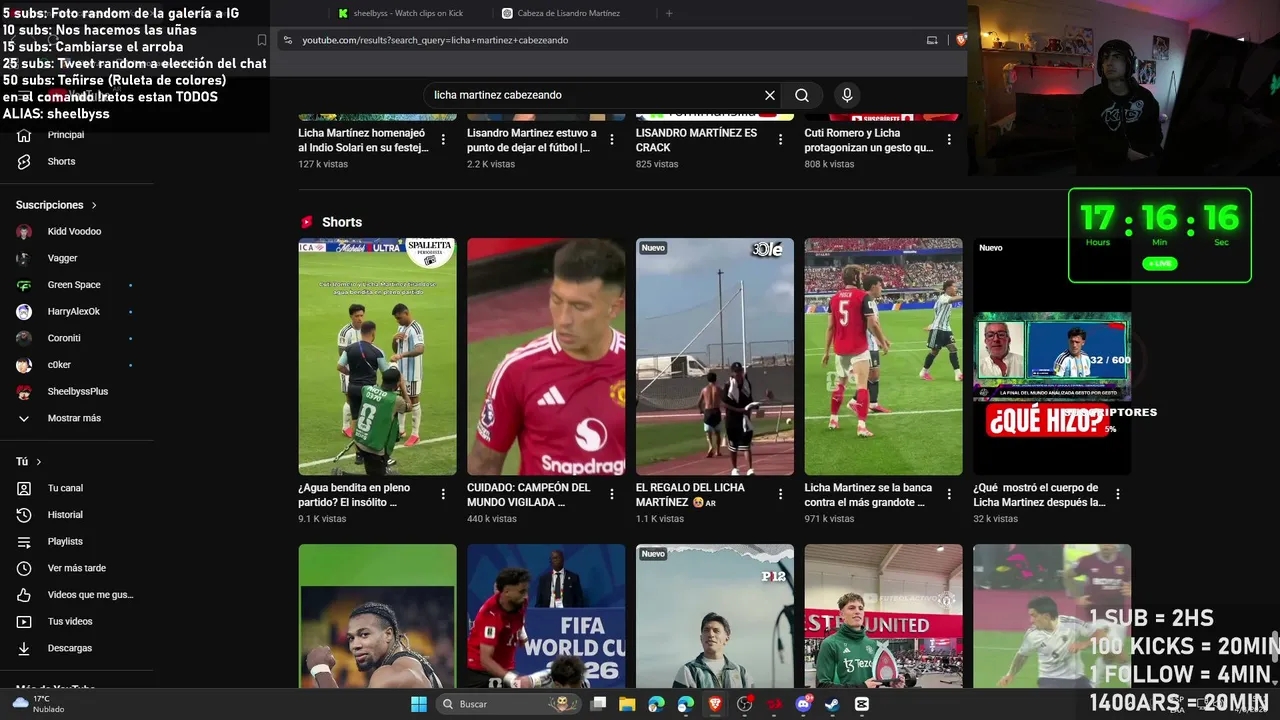
Task: Open File Explorer from the taskbar
Action: 627,704
